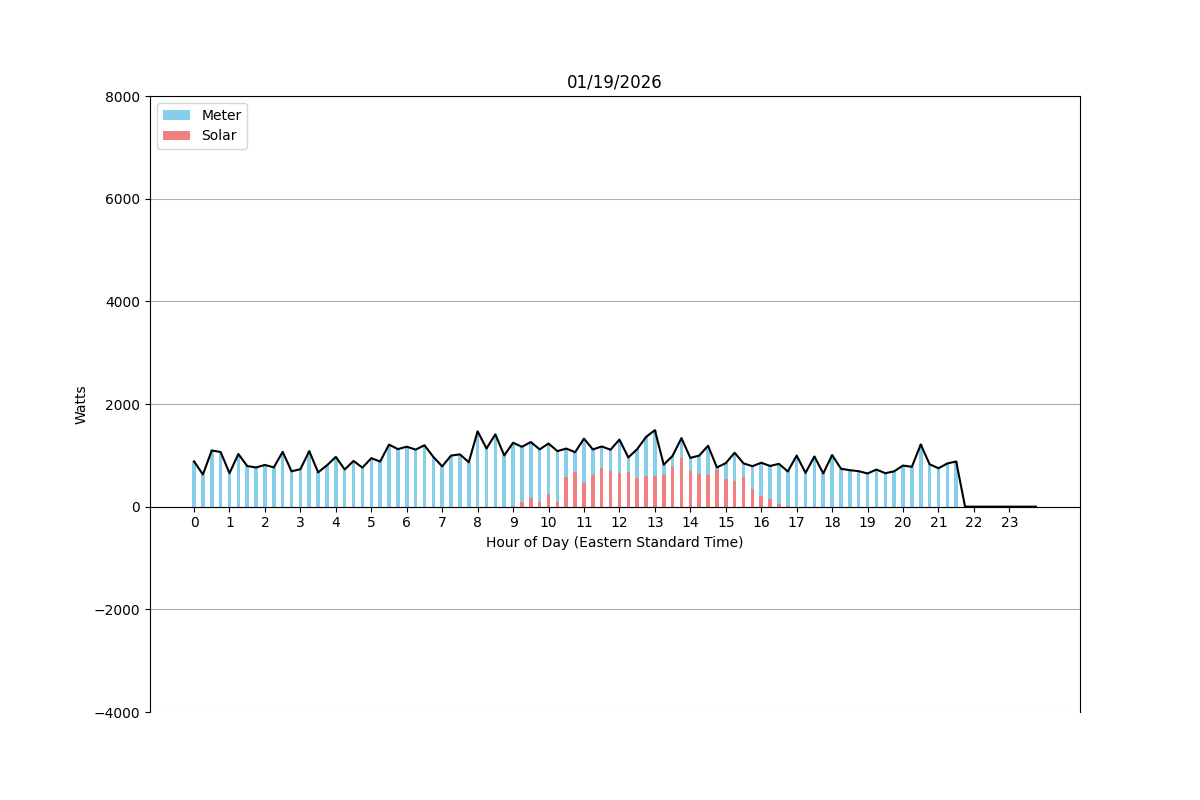
Task: Click the red Solar legend swatch
Action: pos(176,136)
